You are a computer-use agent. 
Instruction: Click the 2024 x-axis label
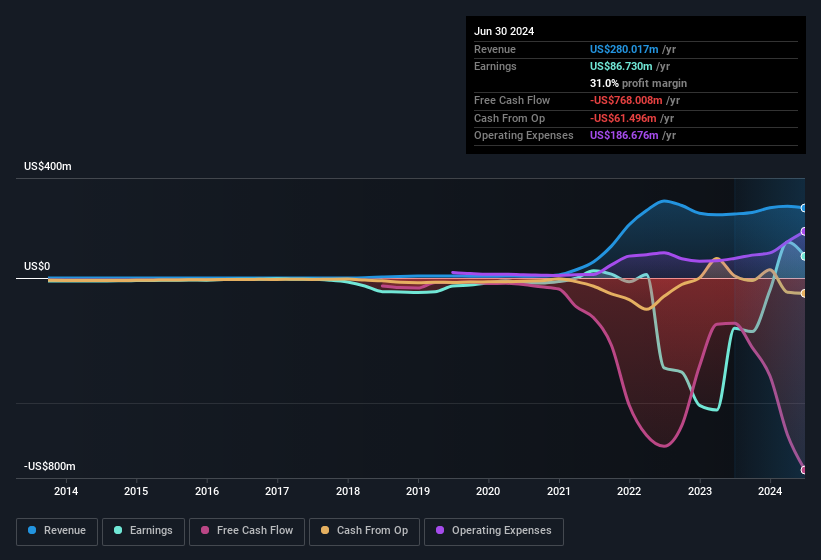(770, 491)
